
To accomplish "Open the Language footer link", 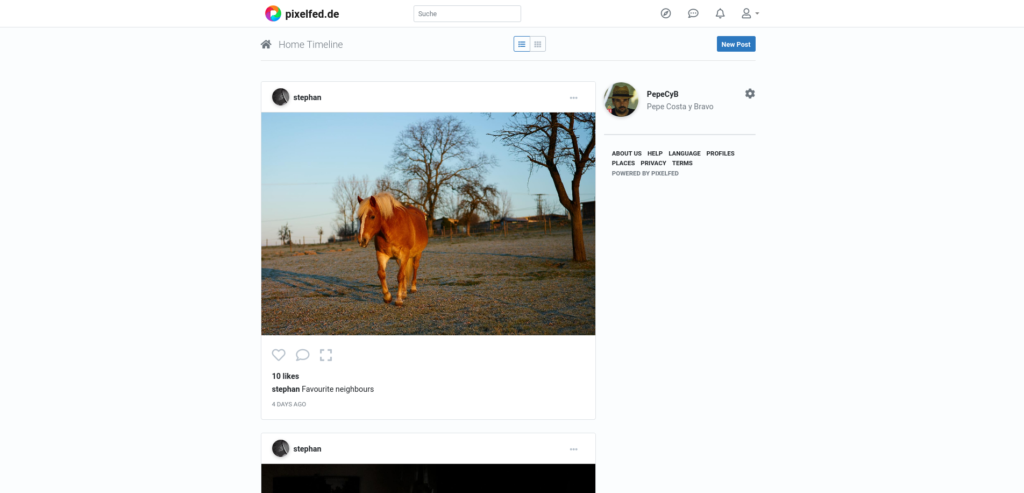I will pyautogui.click(x=684, y=153).
